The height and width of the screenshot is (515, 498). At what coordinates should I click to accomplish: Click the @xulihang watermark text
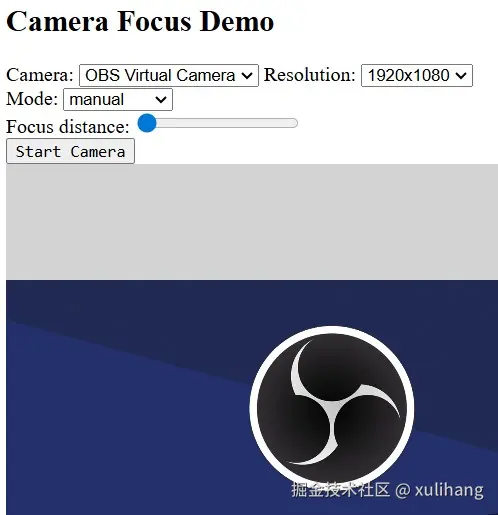(x=439, y=490)
